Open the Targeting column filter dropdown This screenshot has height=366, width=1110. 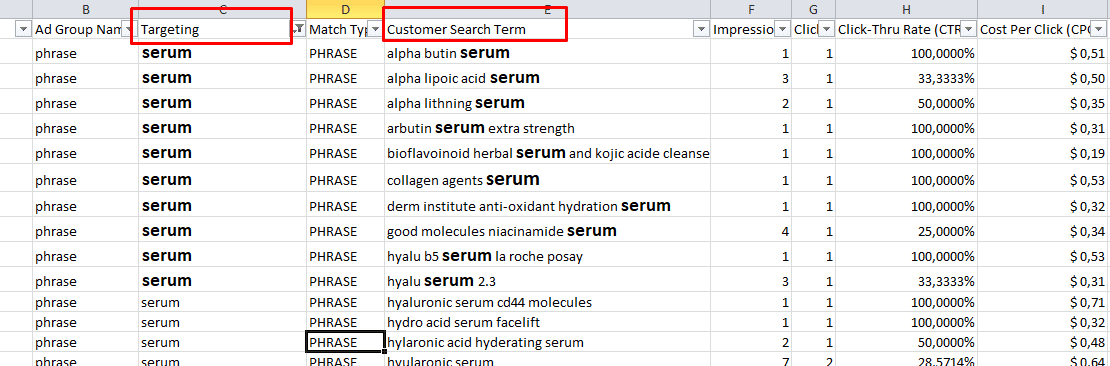tap(299, 29)
